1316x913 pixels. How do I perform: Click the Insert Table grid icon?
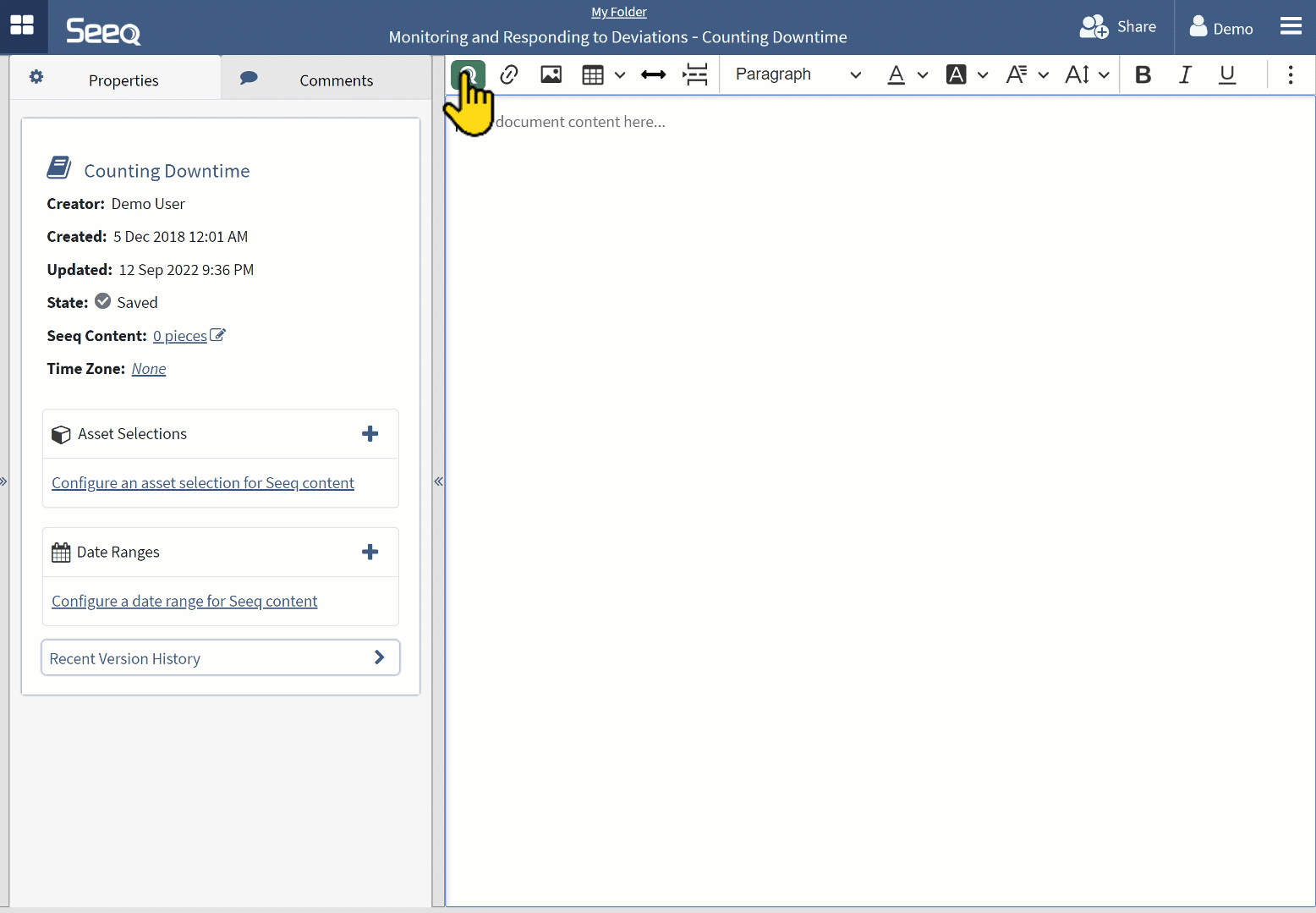593,74
